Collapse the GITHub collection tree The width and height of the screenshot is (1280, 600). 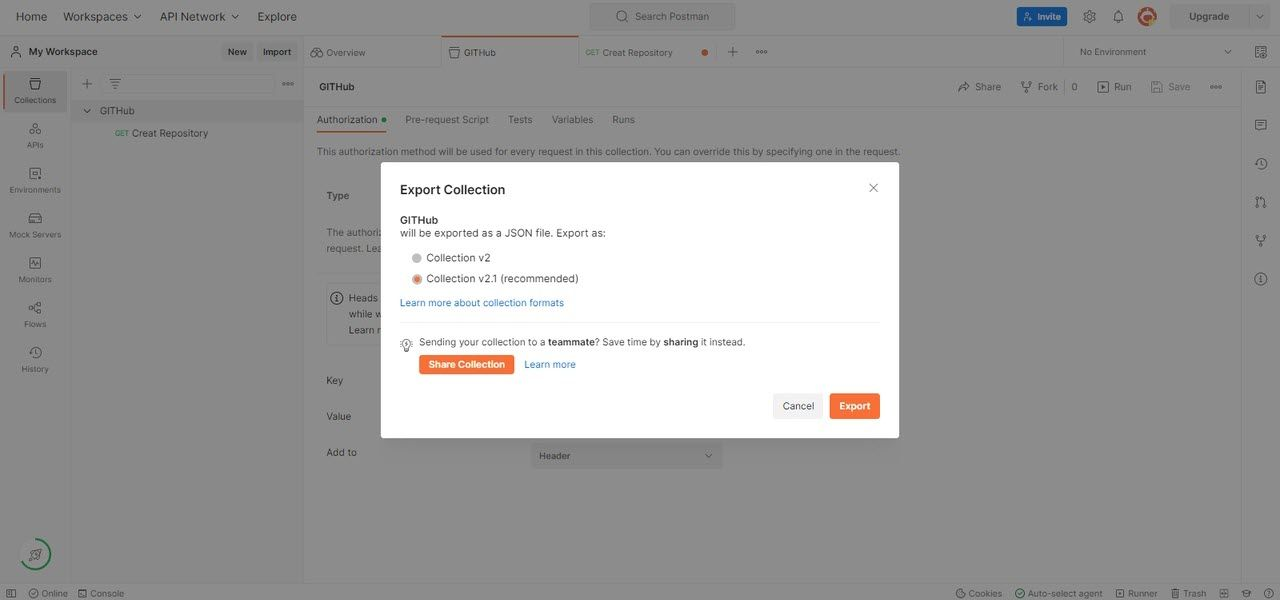pyautogui.click(x=87, y=111)
